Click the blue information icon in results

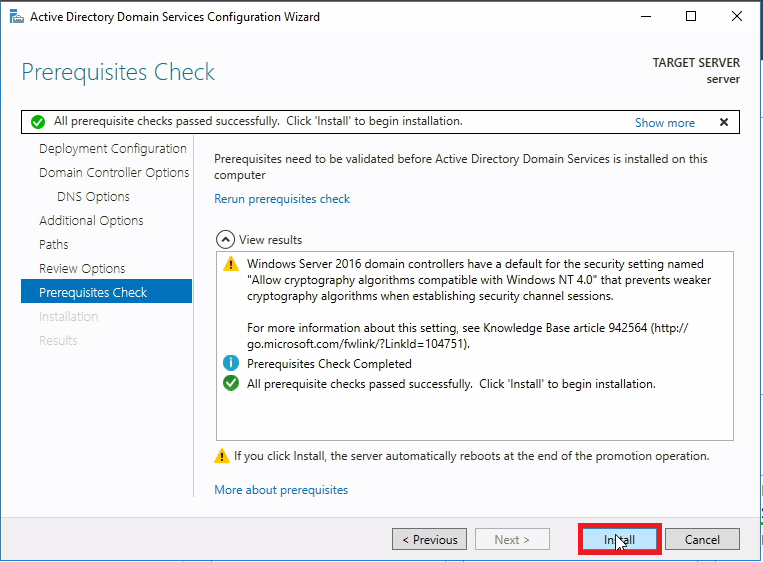[x=231, y=364]
